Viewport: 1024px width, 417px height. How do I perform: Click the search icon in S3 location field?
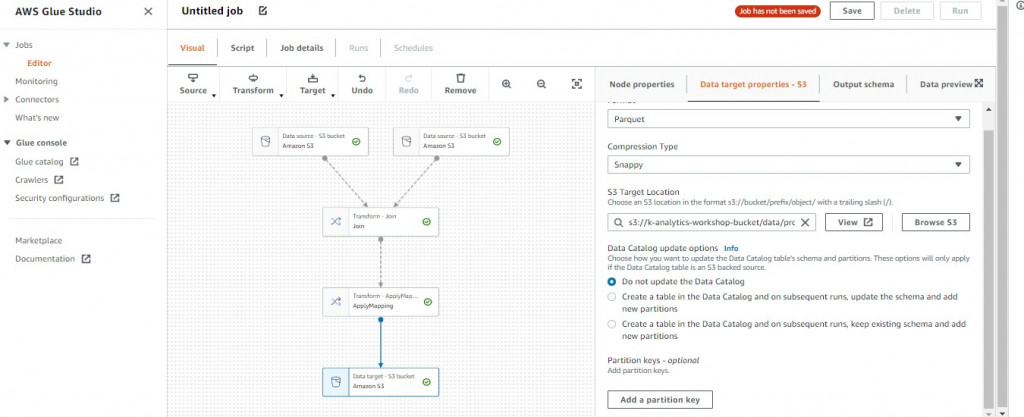(618, 223)
